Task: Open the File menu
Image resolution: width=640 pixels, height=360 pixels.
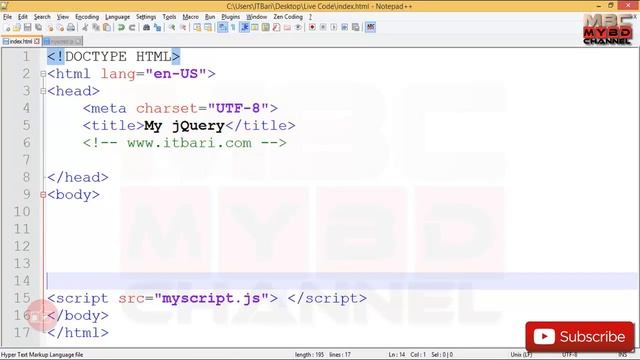Action: (x=7, y=17)
